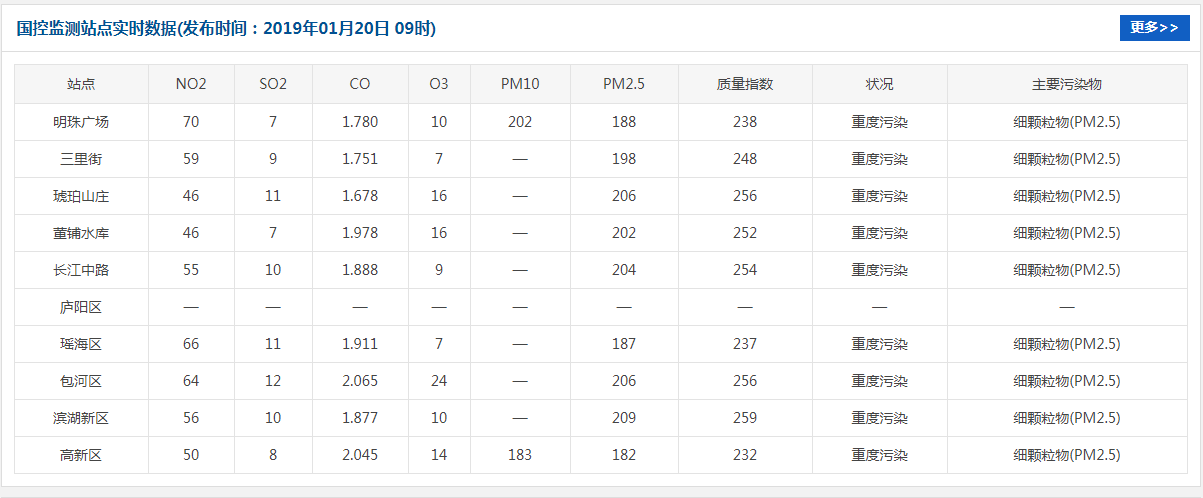
Task: Click the PM2.5 value 188
Action: click(624, 122)
